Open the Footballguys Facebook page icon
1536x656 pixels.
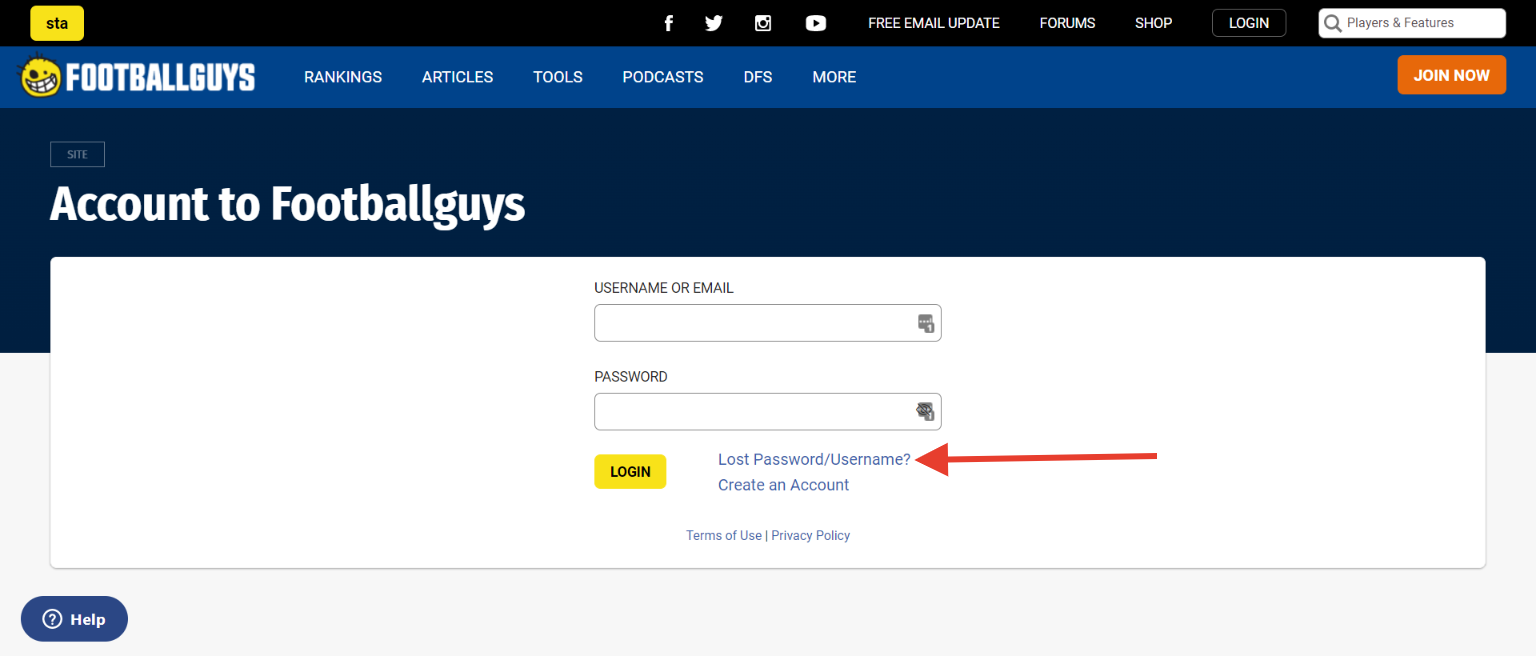point(669,23)
